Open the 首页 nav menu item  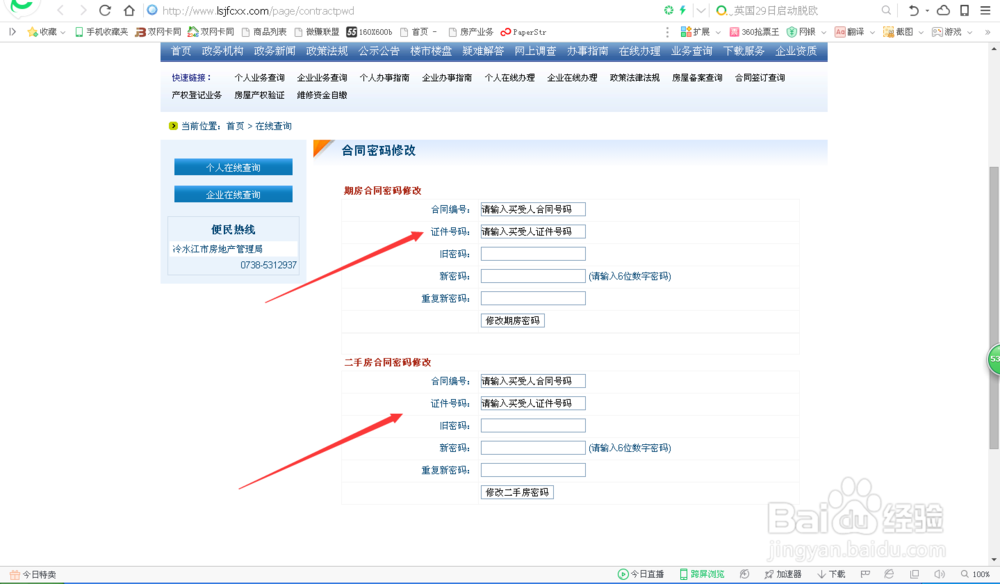[181, 51]
